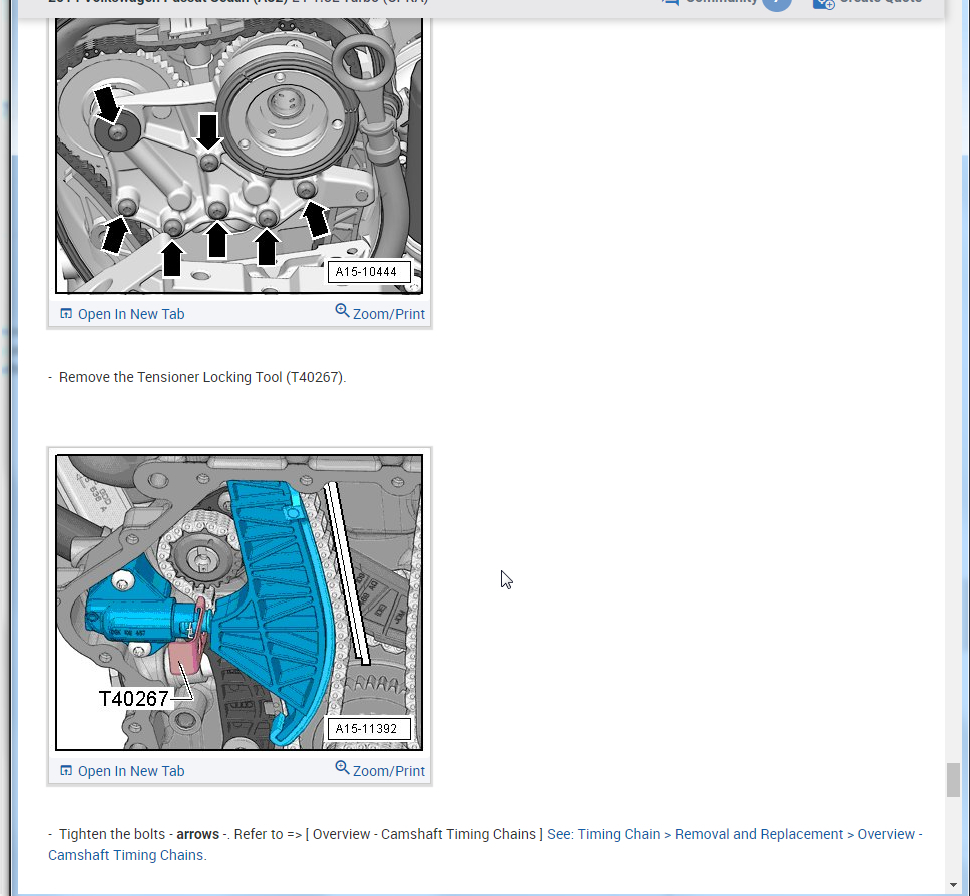Click the 'Remove the Tensioner Locking Tool (T40267)' text
Screen dimensions: 970x896
(x=202, y=377)
